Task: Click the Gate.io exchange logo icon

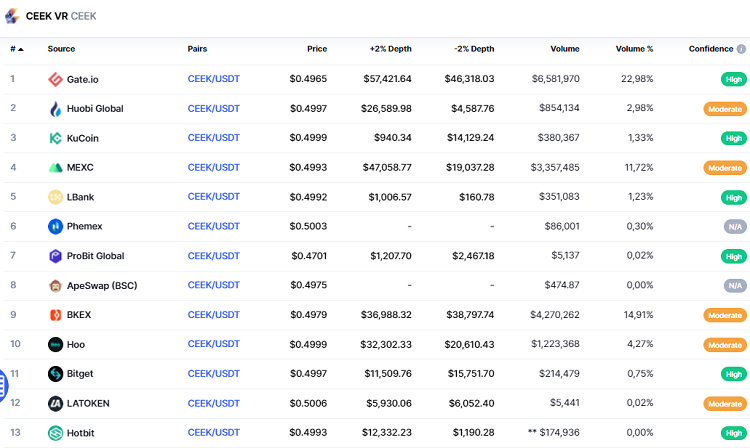Action: [x=56, y=79]
